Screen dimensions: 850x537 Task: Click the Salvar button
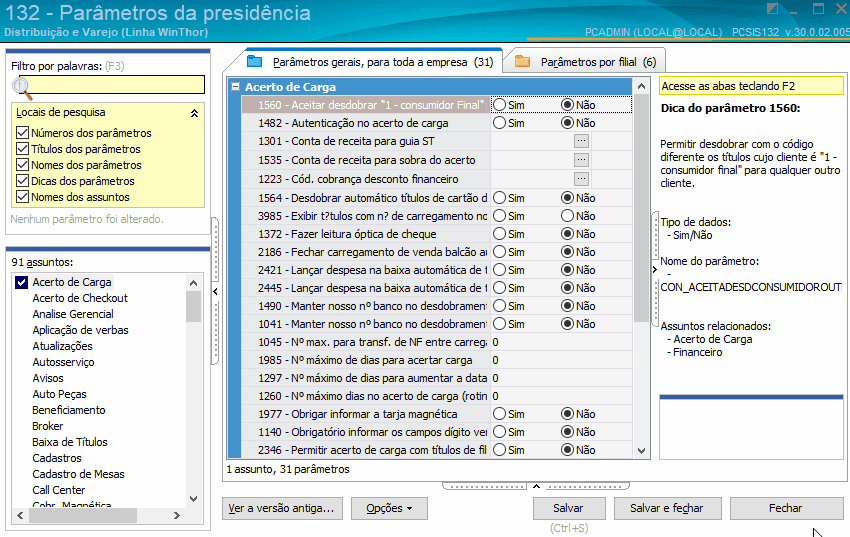tap(569, 508)
